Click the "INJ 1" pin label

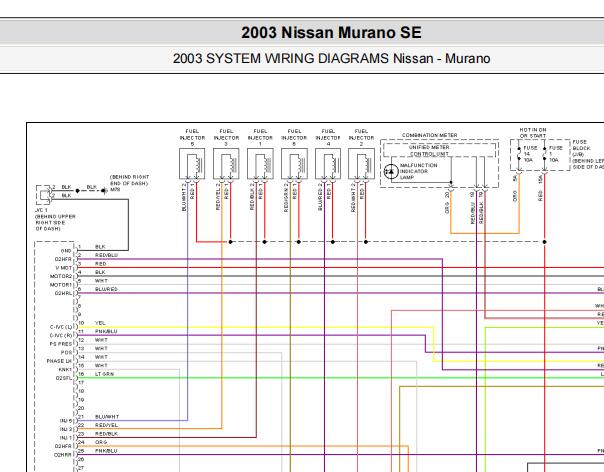[x=65, y=438]
